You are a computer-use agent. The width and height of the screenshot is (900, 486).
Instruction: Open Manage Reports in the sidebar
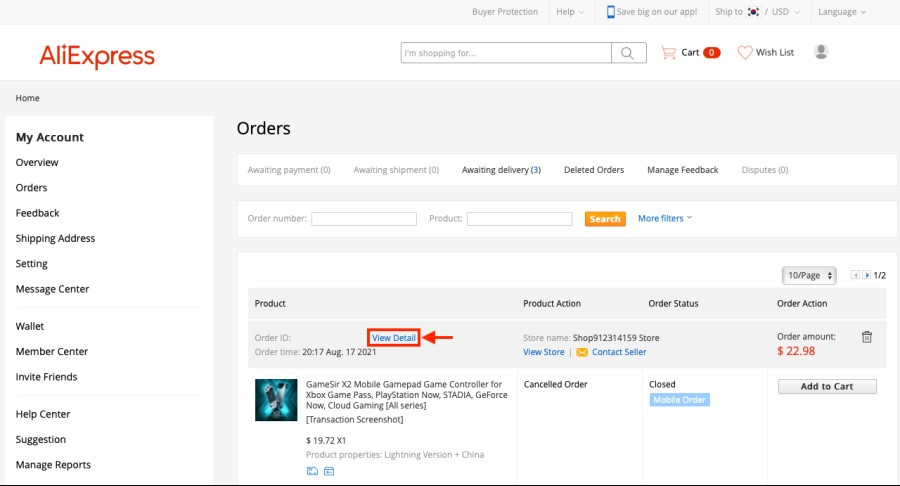click(53, 465)
